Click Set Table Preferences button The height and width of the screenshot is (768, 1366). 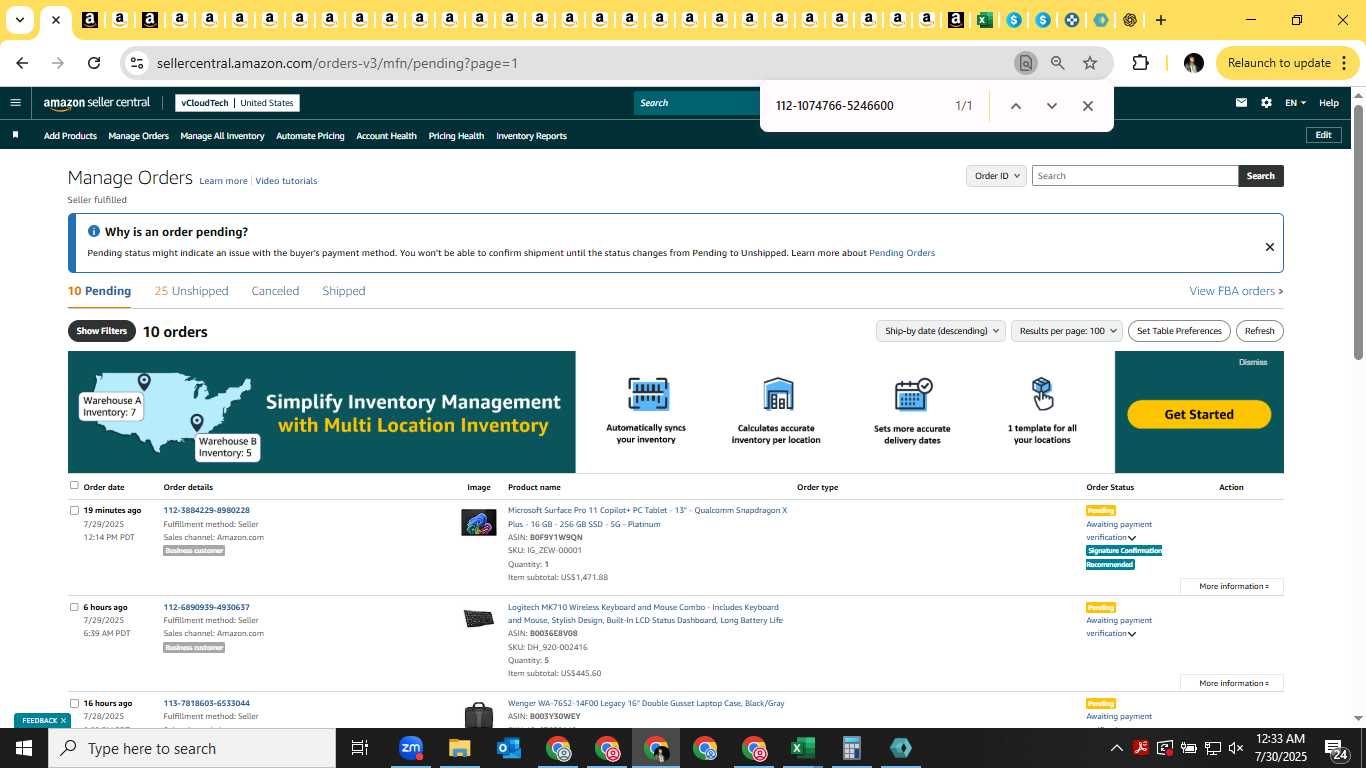(1180, 331)
